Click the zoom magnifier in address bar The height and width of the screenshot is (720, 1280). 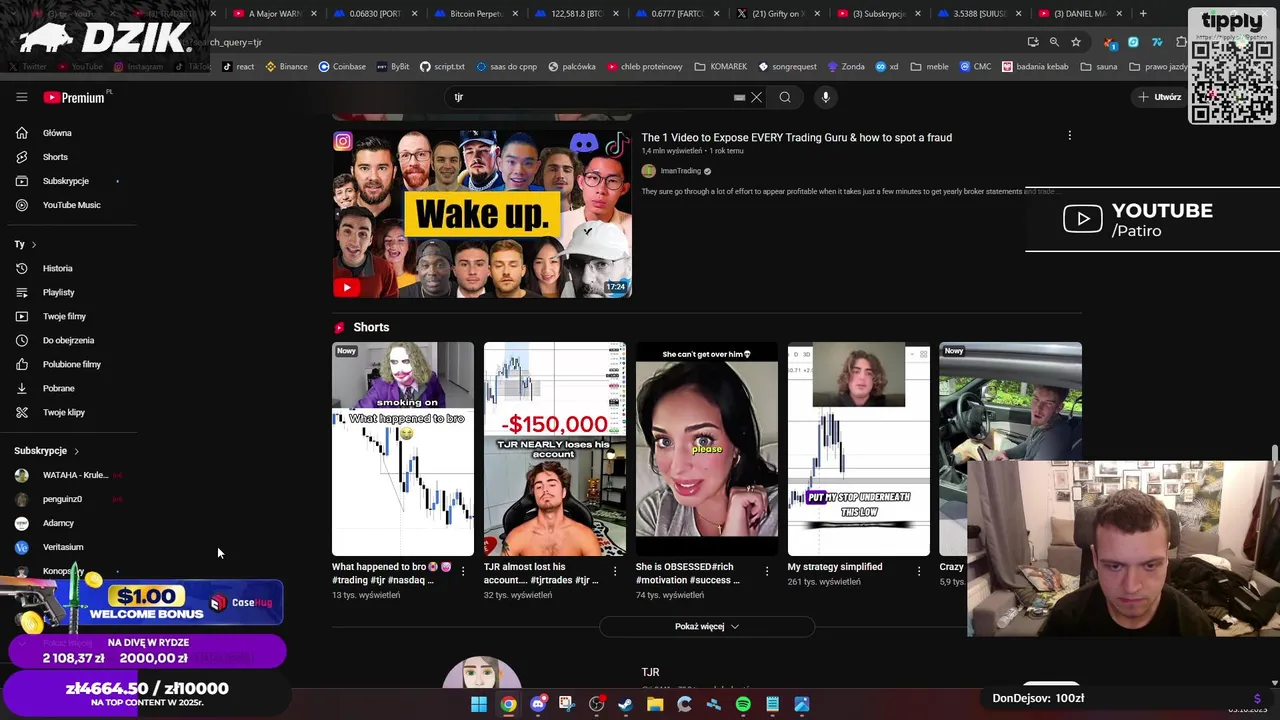pyautogui.click(x=1054, y=42)
